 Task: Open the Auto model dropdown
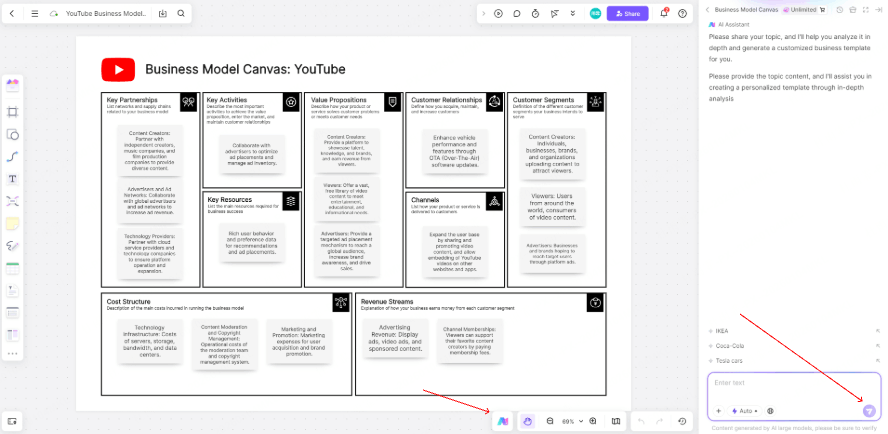(745, 411)
